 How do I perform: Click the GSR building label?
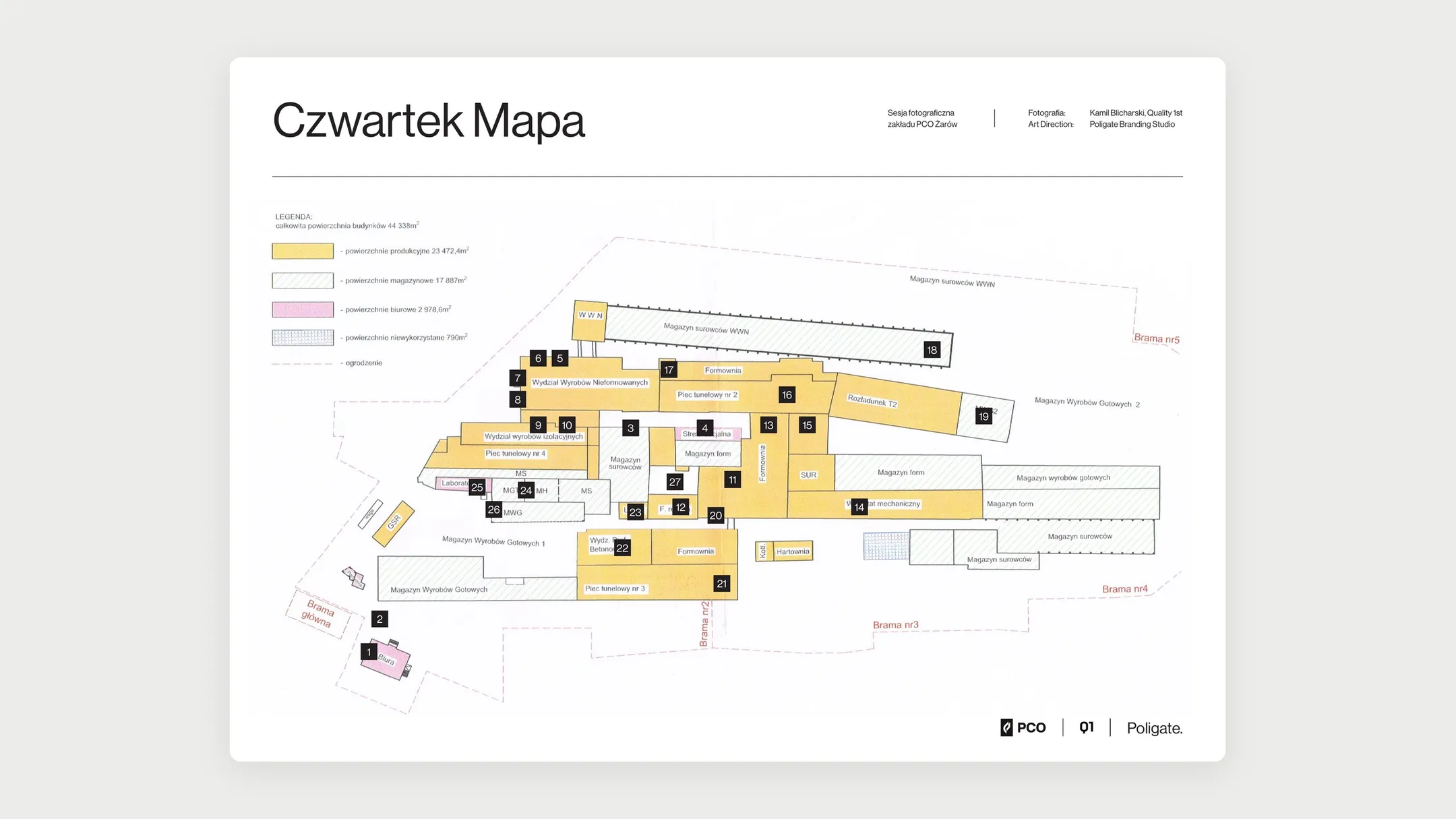coord(394,522)
